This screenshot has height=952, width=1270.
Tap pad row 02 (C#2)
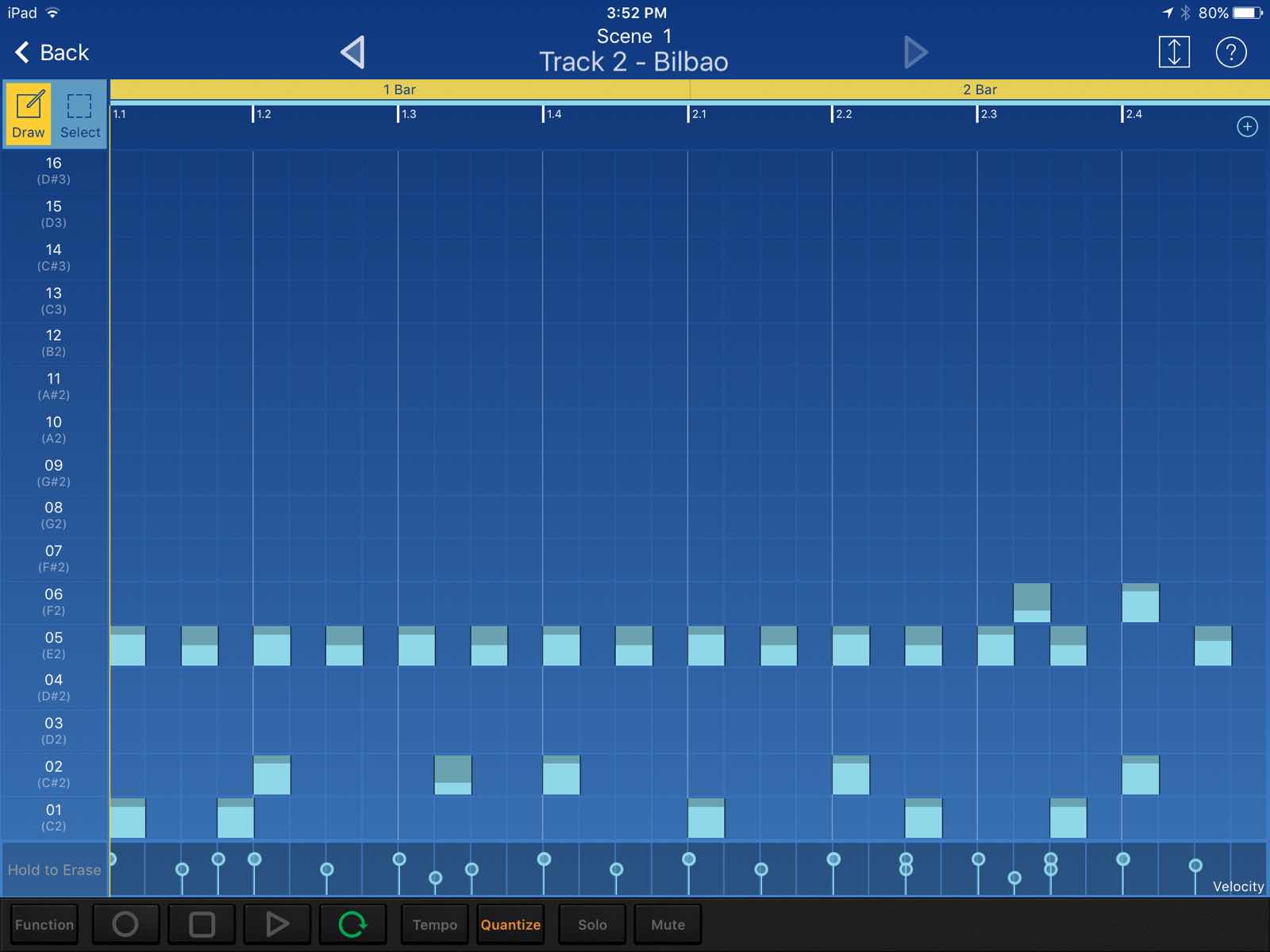click(x=54, y=774)
